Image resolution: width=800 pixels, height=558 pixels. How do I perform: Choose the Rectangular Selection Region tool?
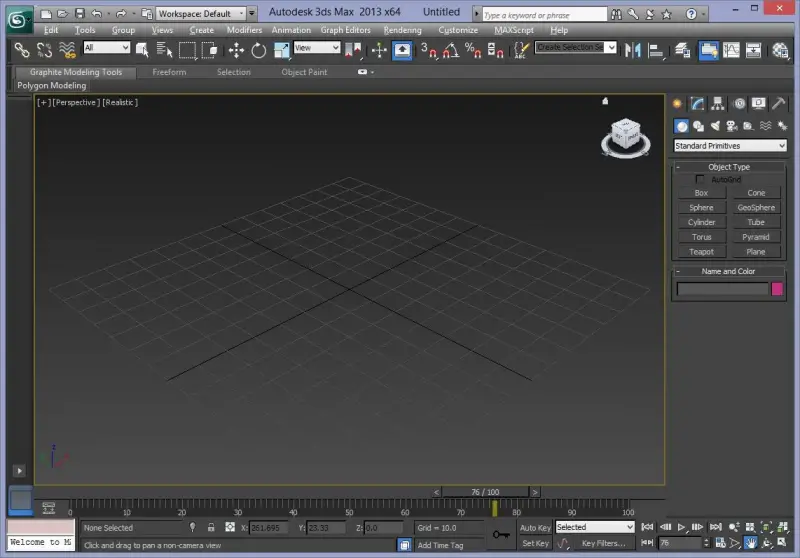coord(187,50)
